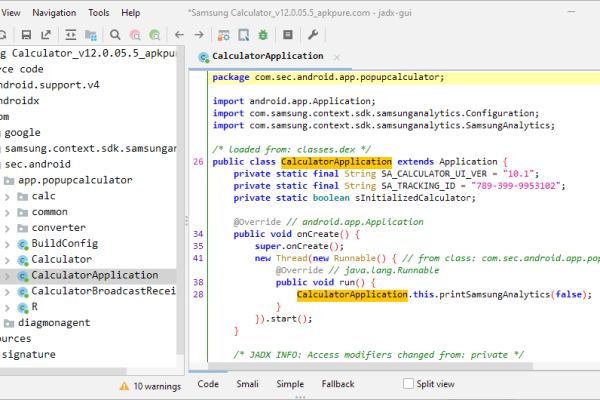Select the BuildConfig class in tree

tap(64, 243)
